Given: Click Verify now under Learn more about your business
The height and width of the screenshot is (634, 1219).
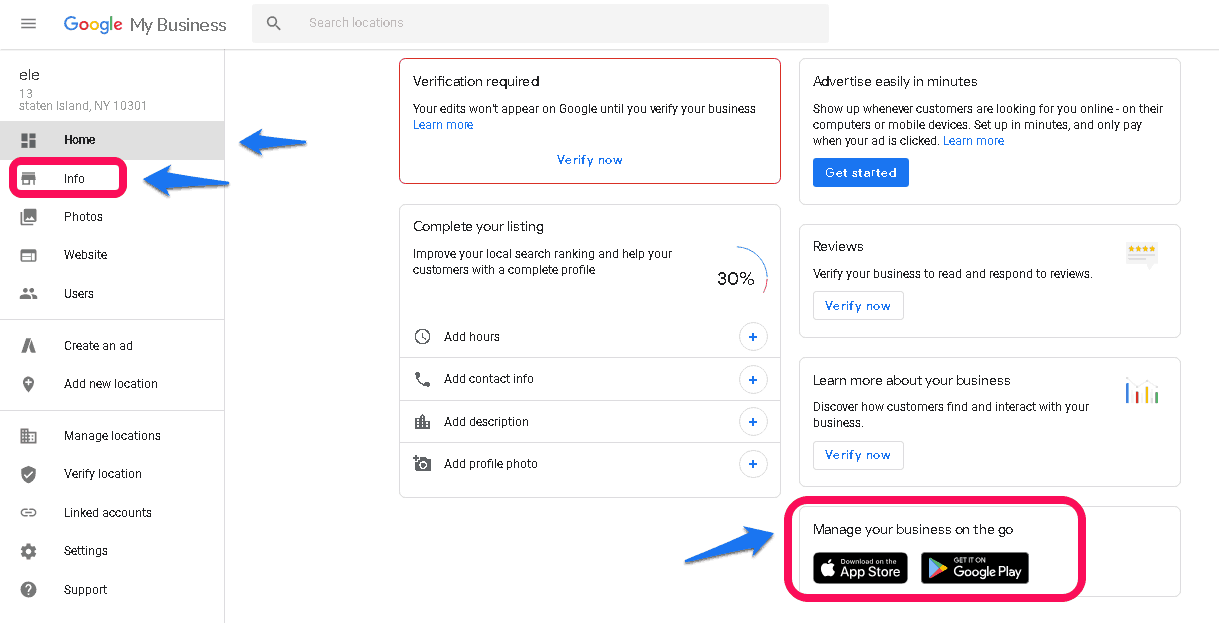Looking at the screenshot, I should coord(858,455).
